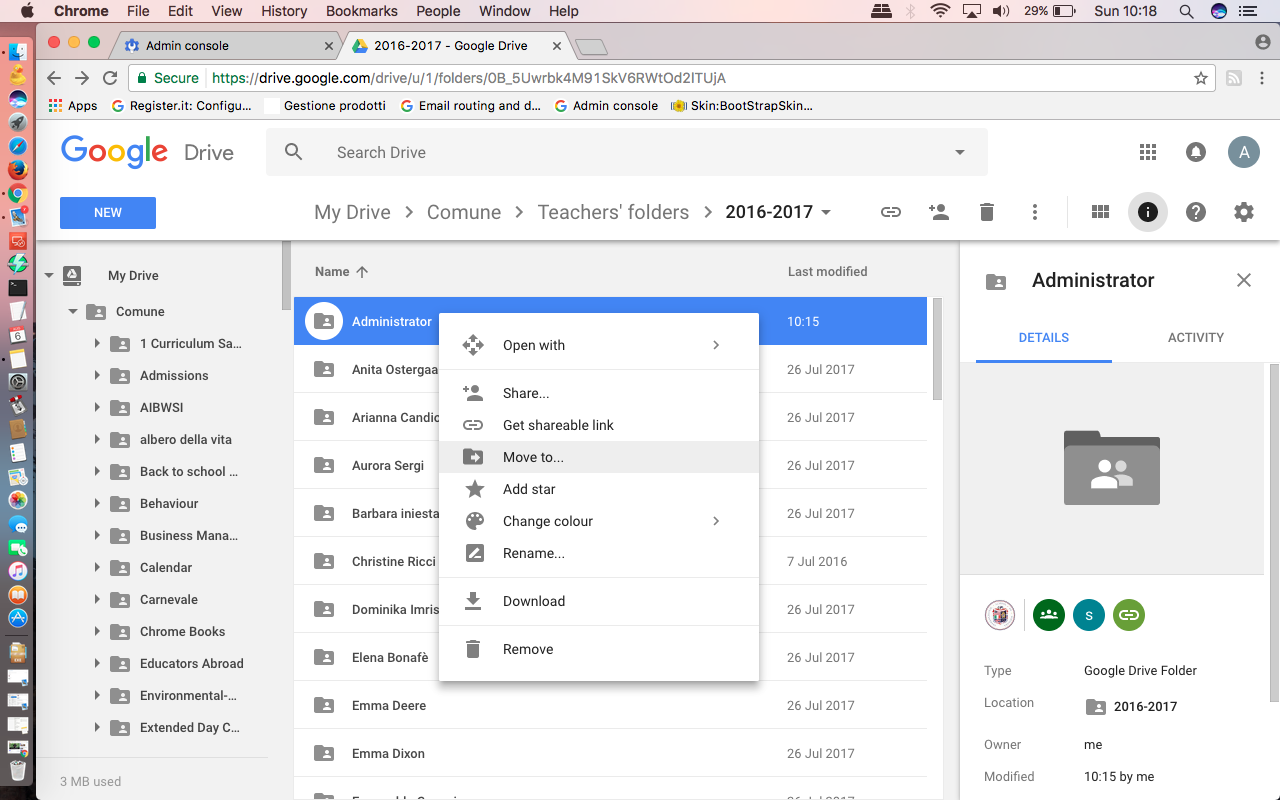
Task: Sort by Name column header
Action: click(x=341, y=271)
